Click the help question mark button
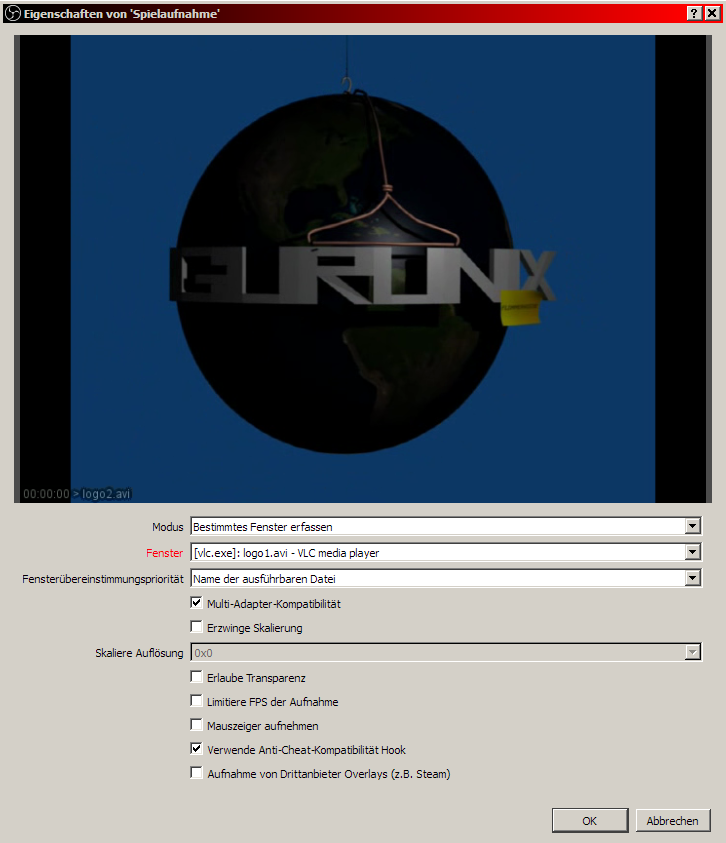This screenshot has width=726, height=843. tap(694, 13)
